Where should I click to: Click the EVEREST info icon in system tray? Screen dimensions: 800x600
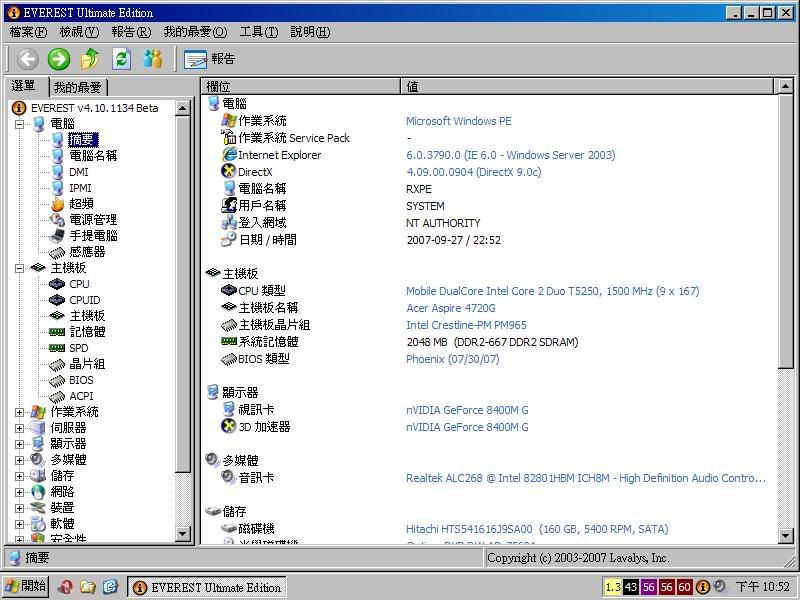(703, 587)
